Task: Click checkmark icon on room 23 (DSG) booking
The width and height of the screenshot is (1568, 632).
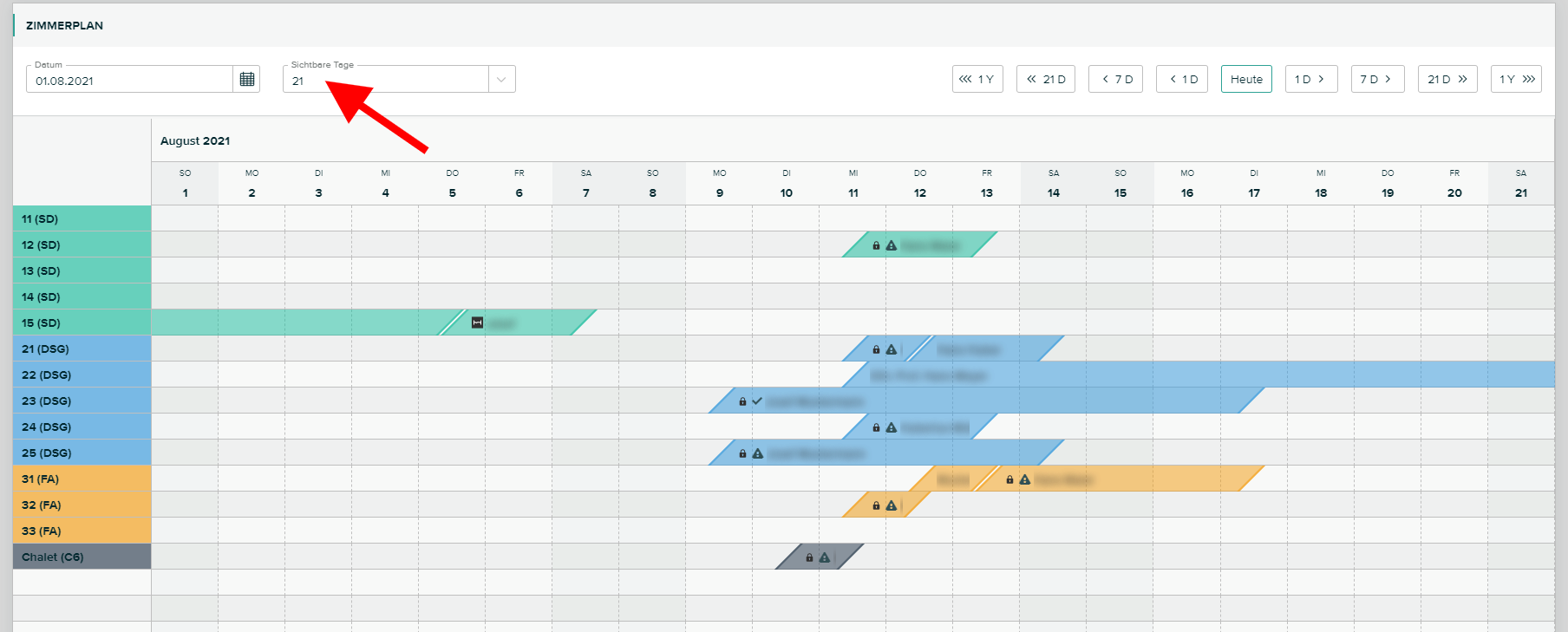Action: pos(757,401)
